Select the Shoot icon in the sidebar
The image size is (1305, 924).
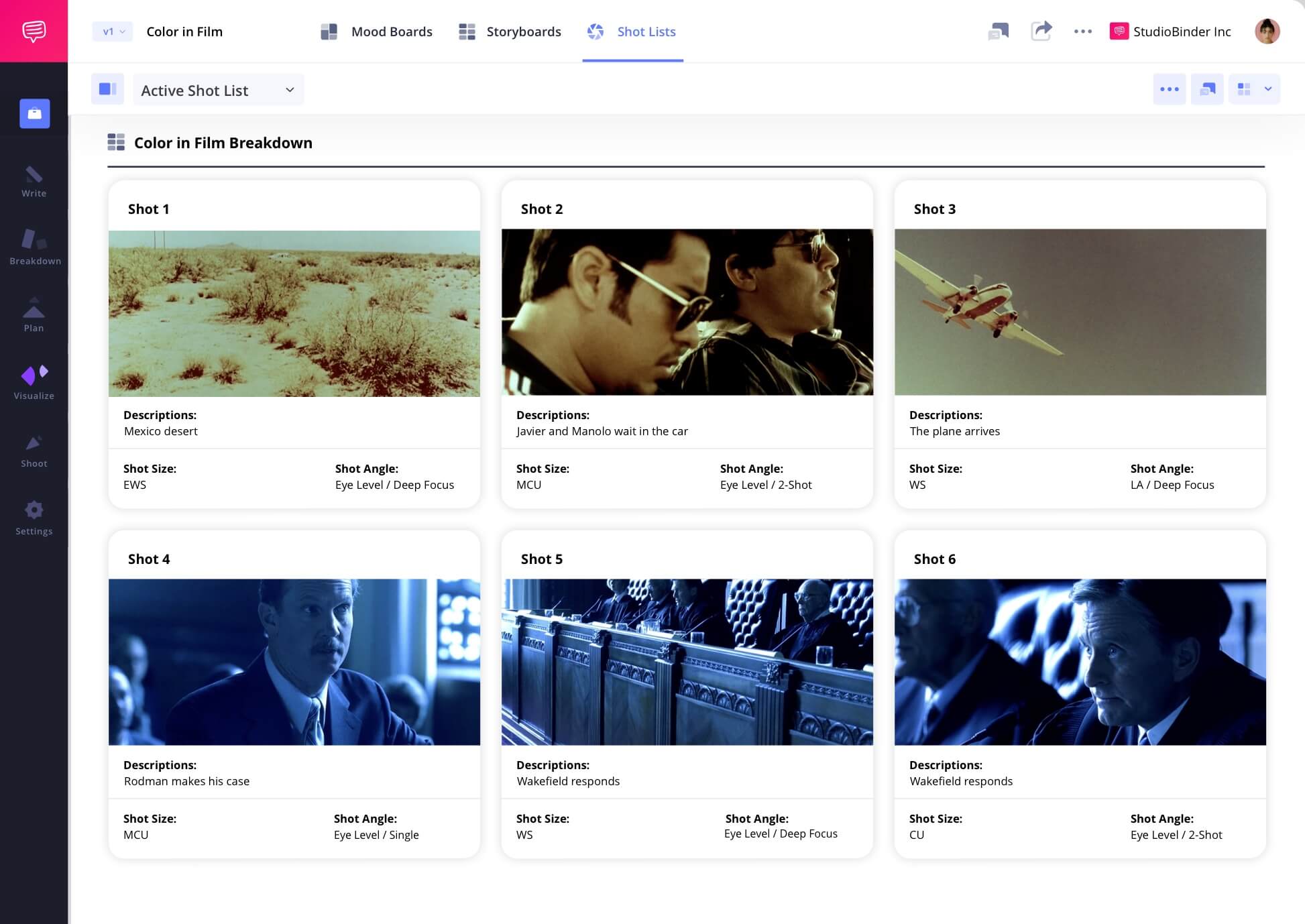(x=34, y=446)
